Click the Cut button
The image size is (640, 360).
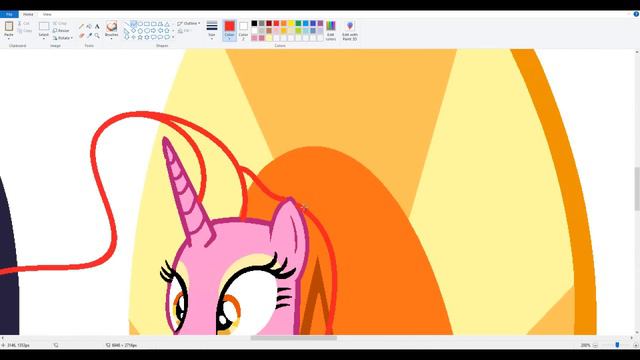(x=24, y=24)
